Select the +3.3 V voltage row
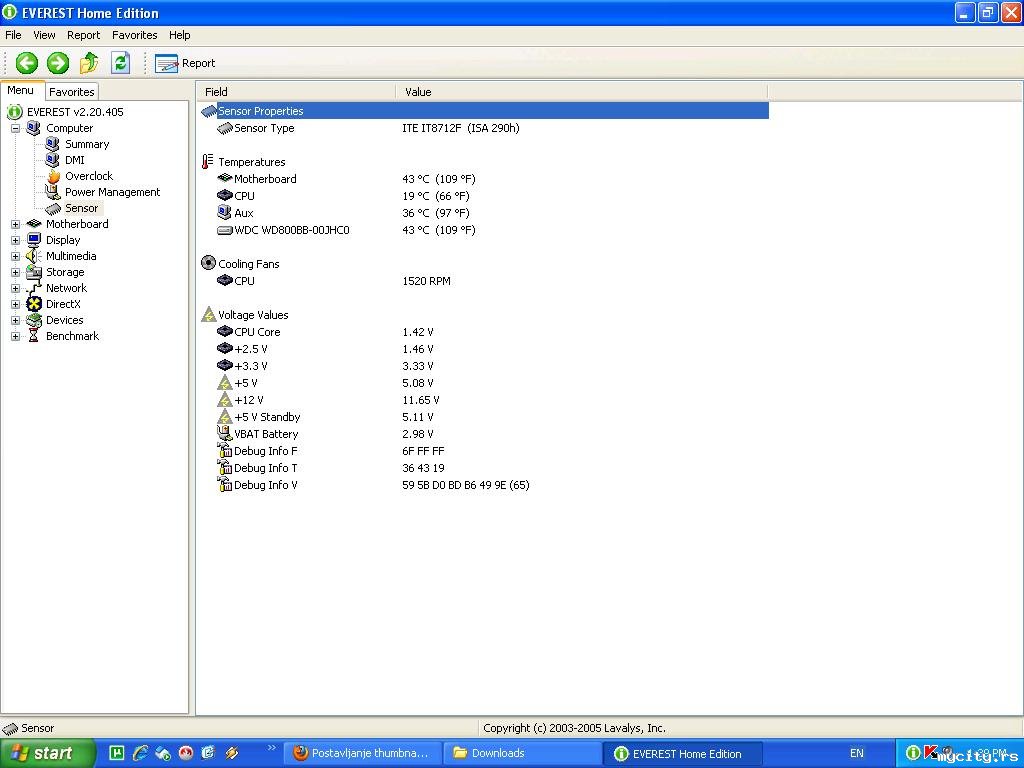 pos(485,366)
